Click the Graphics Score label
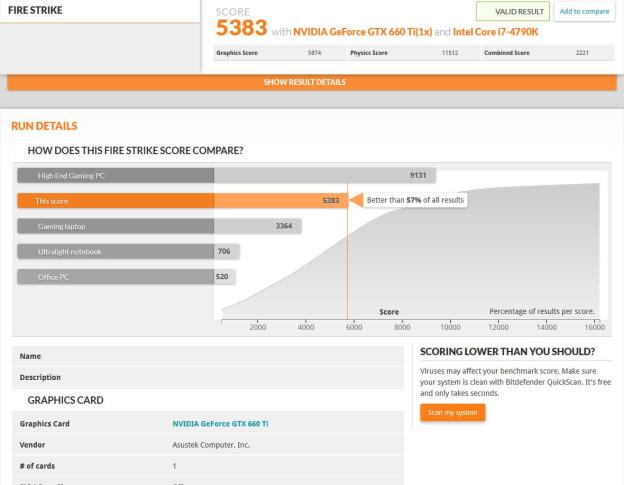Image resolution: width=624 pixels, height=485 pixels. (x=237, y=53)
